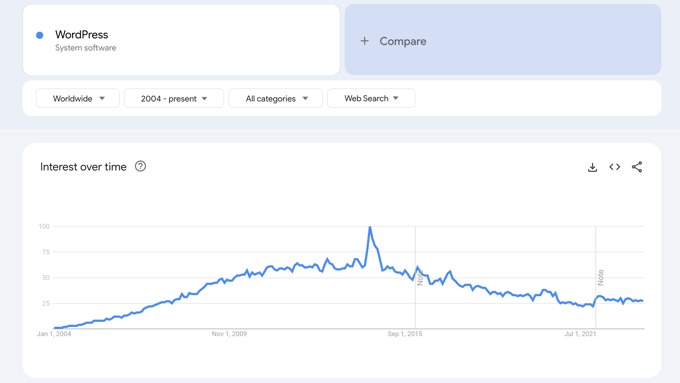The image size is (680, 383).
Task: Click the Interest over time heading
Action: [83, 167]
